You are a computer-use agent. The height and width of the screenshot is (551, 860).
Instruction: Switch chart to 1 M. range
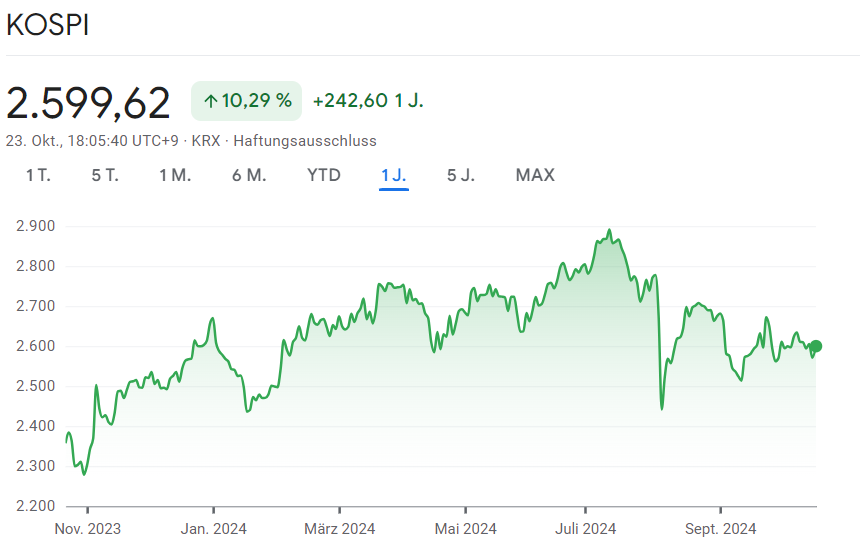coord(175,175)
